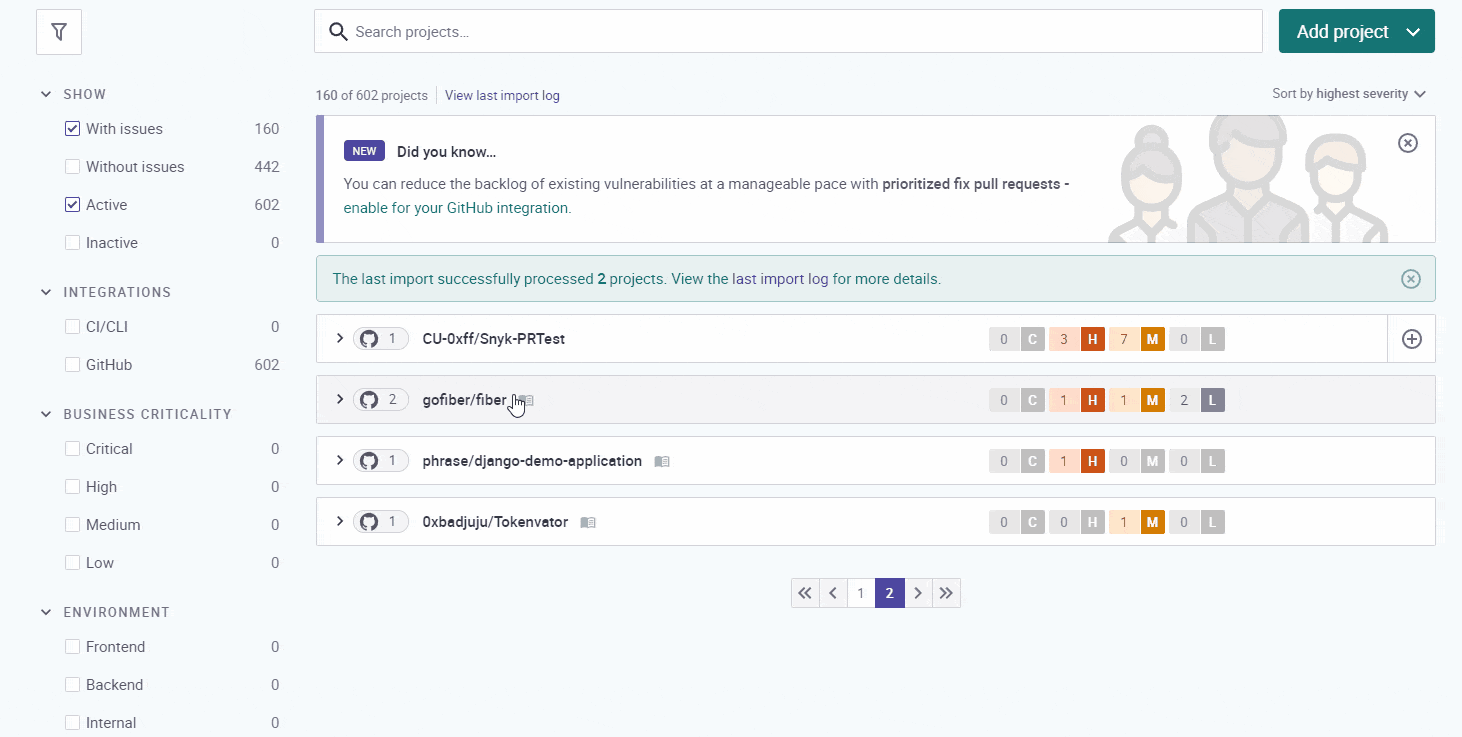Click book icon next to phrase/django-demo-application

662,462
